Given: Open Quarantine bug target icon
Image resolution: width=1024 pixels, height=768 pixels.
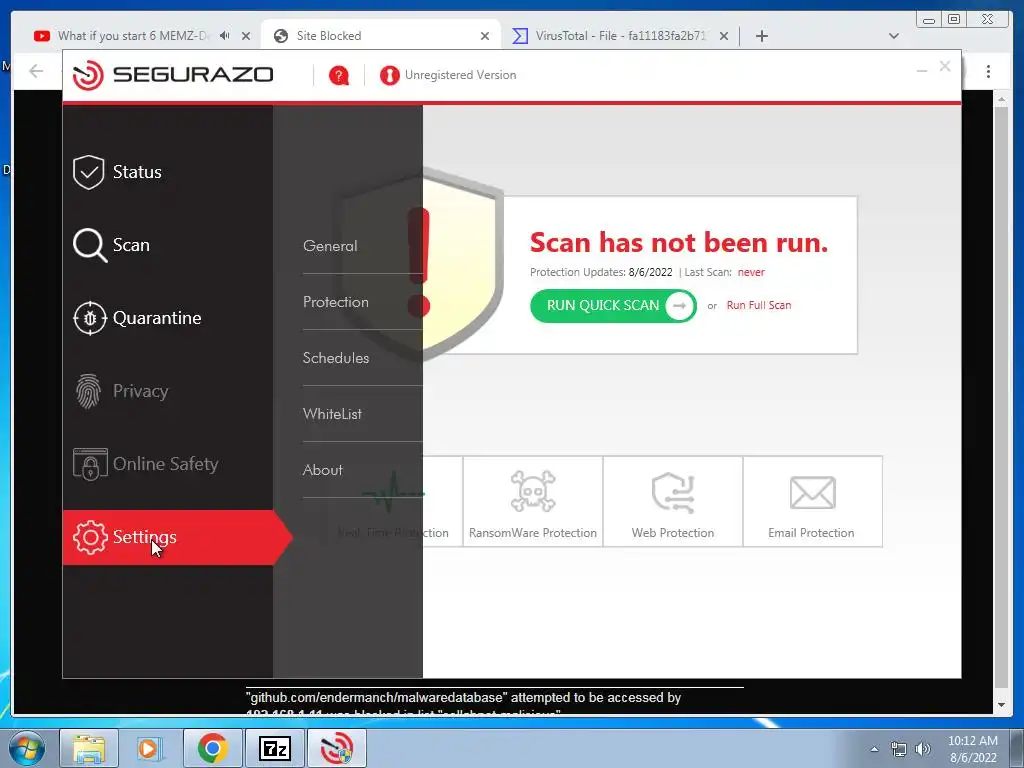Looking at the screenshot, I should click(x=89, y=318).
